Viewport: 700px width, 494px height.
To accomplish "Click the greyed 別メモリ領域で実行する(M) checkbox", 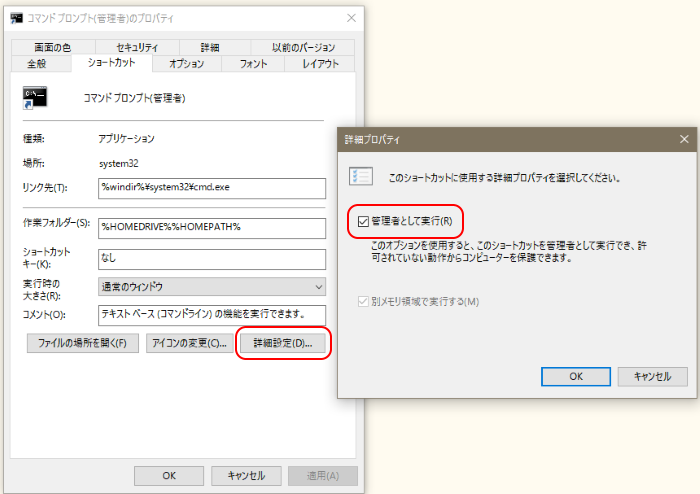I will point(362,302).
